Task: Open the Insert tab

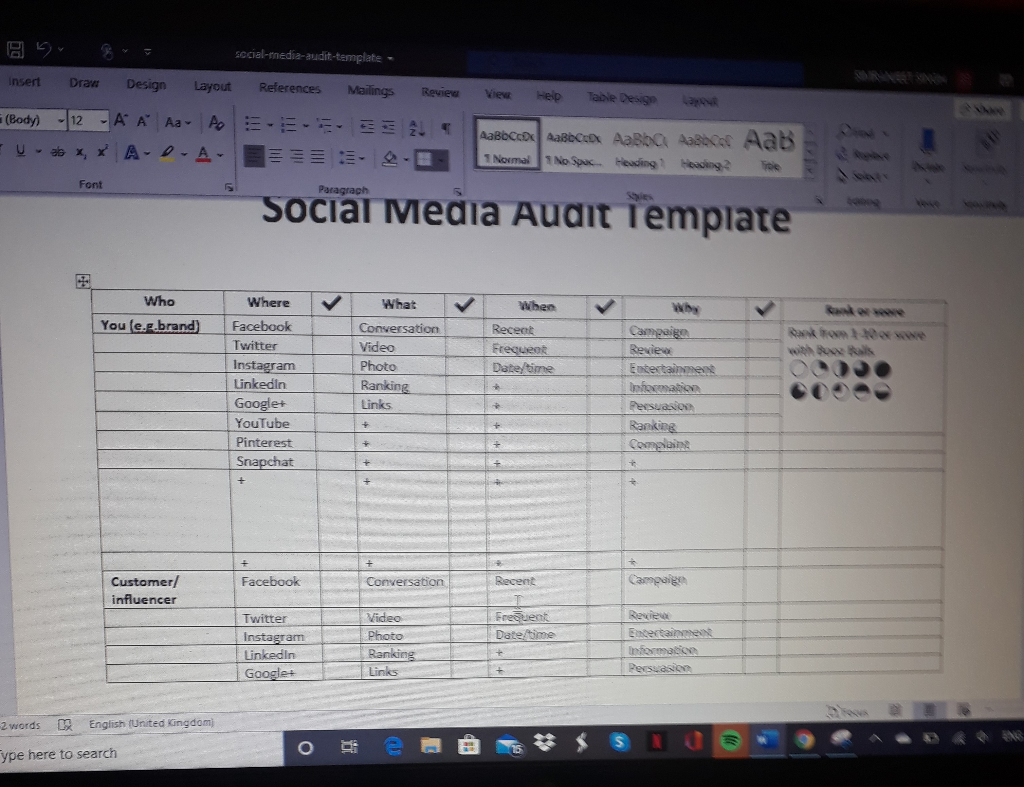Action: (24, 82)
